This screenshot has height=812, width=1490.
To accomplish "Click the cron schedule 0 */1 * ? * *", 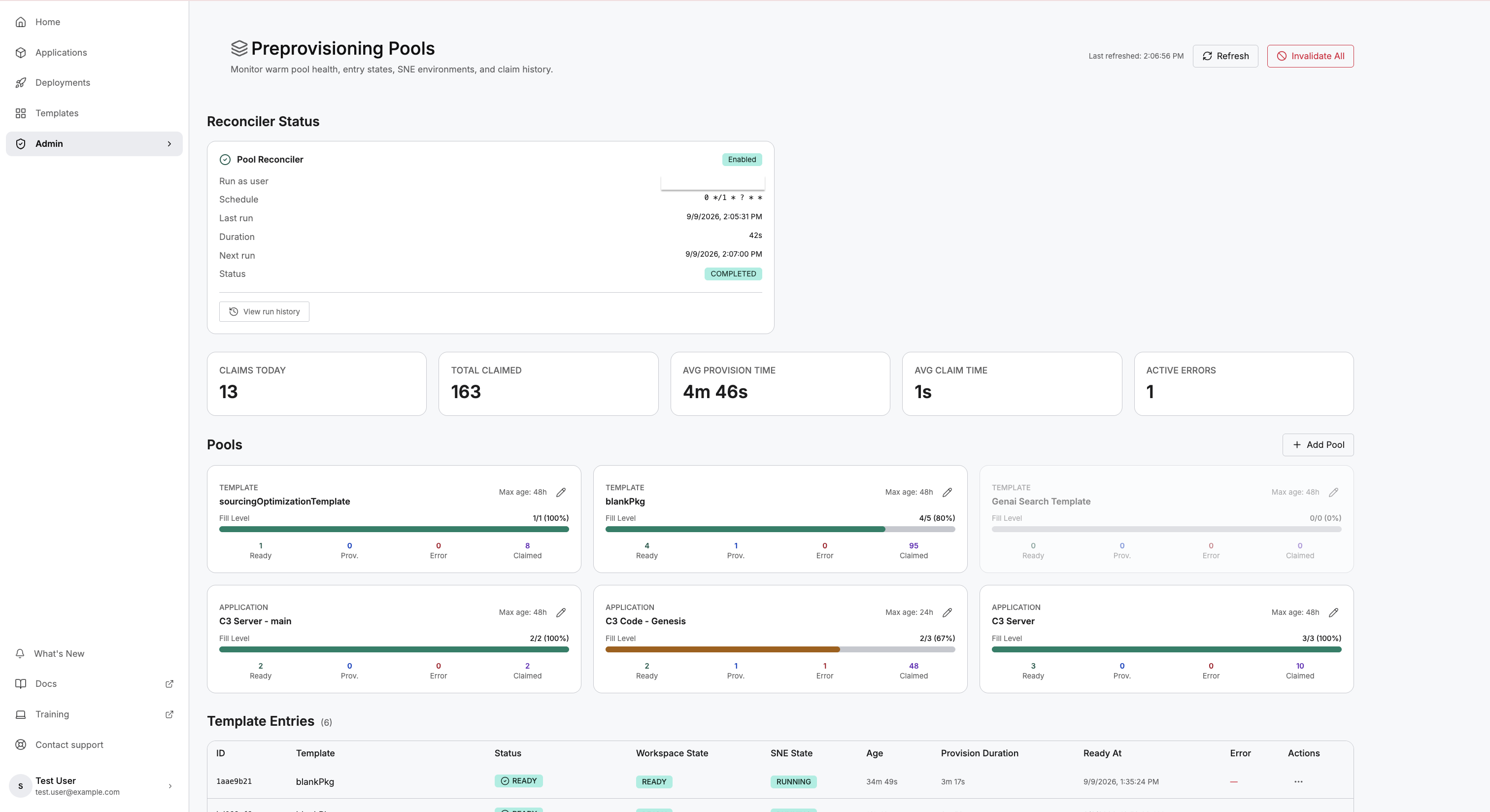I will [x=733, y=198].
